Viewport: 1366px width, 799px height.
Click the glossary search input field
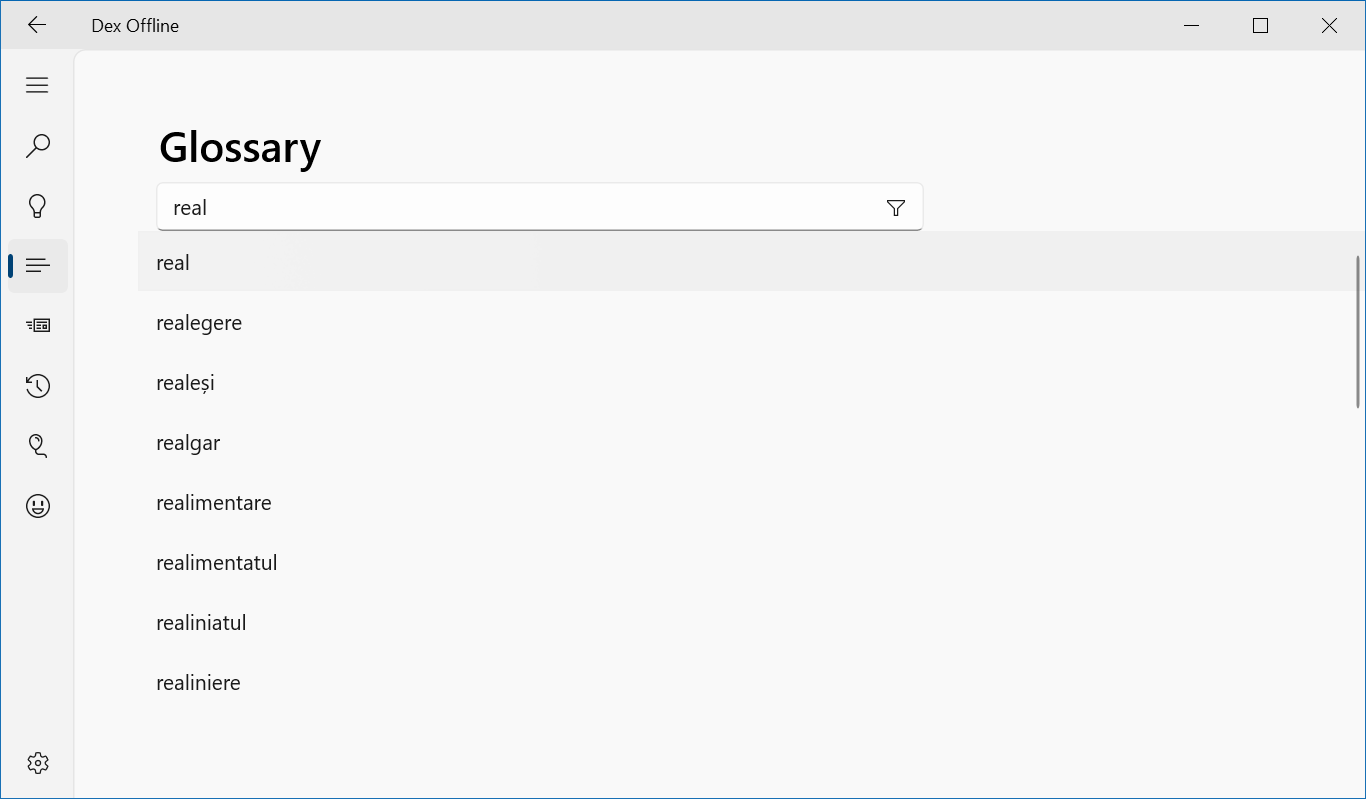(x=520, y=208)
